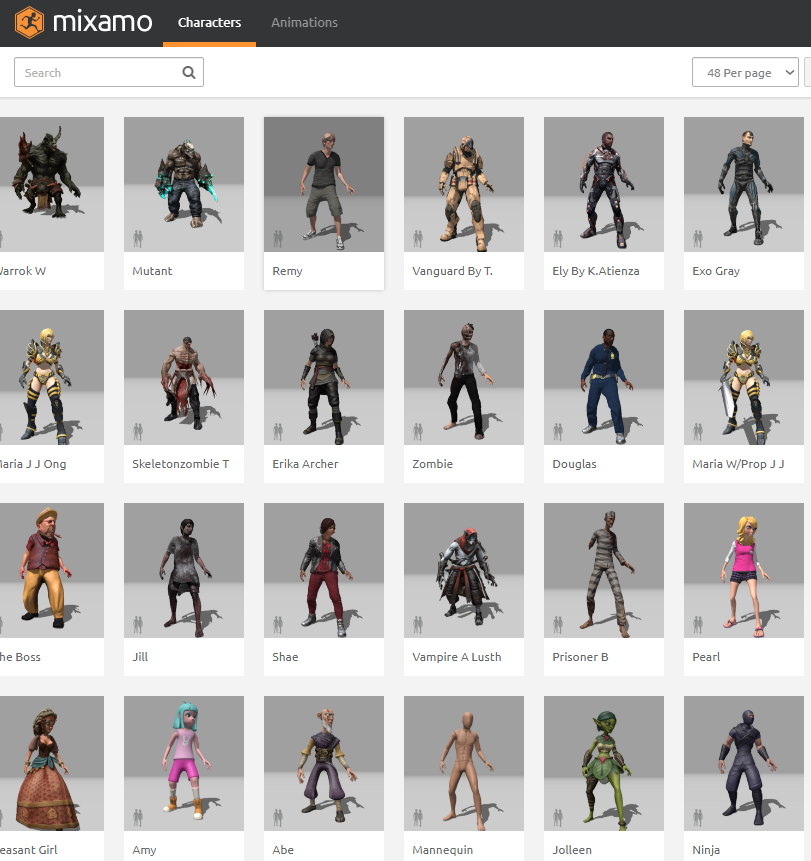The height and width of the screenshot is (861, 811).
Task: Click the mixamo wordmark in the header
Action: 103,22
